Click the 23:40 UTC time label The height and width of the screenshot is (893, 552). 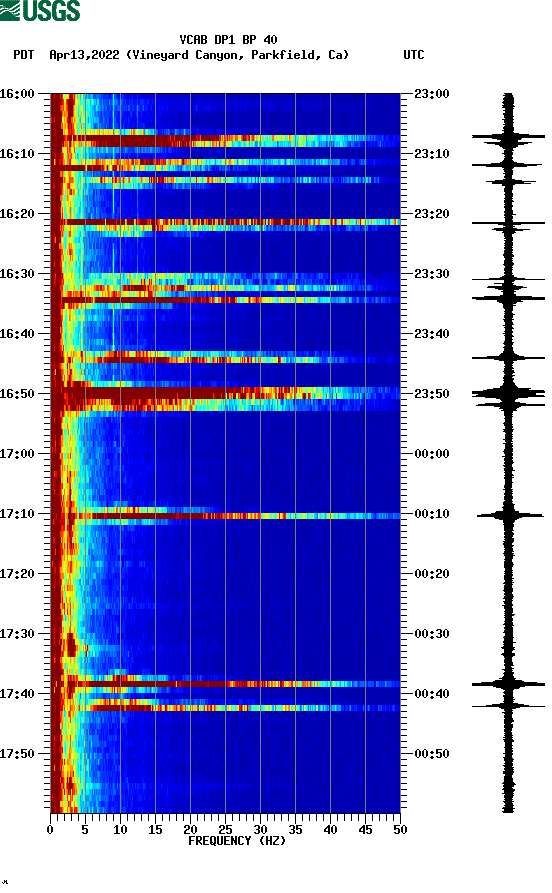coord(432,334)
